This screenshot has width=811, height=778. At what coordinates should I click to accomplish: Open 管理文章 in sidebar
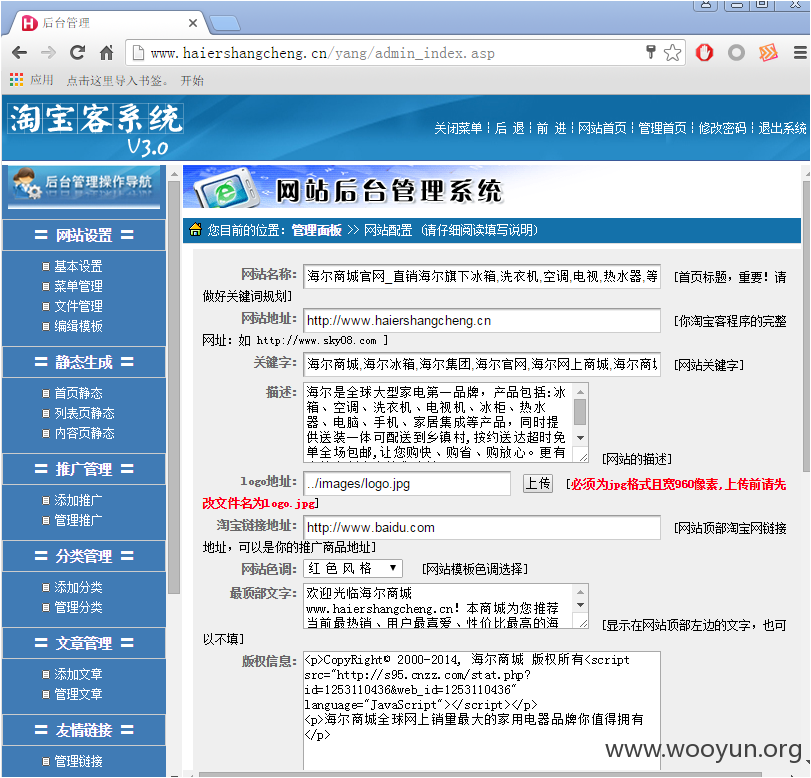click(x=78, y=694)
